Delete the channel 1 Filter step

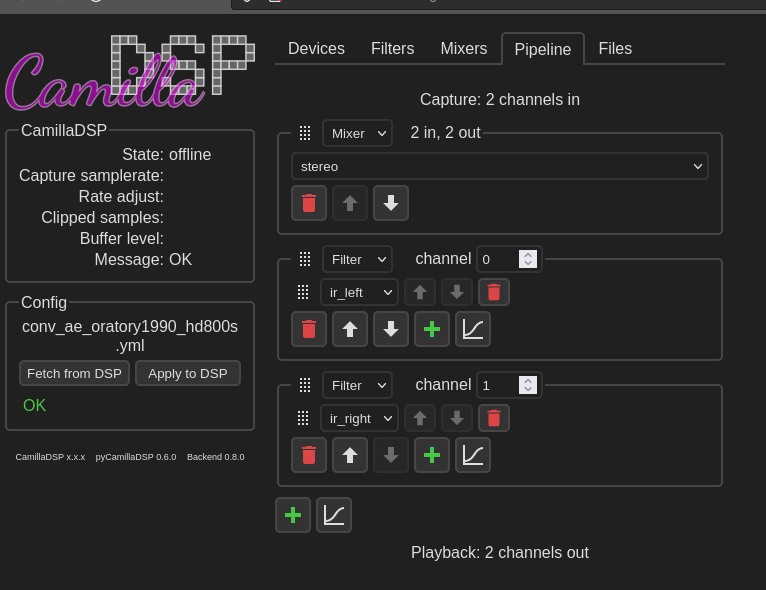(x=309, y=455)
